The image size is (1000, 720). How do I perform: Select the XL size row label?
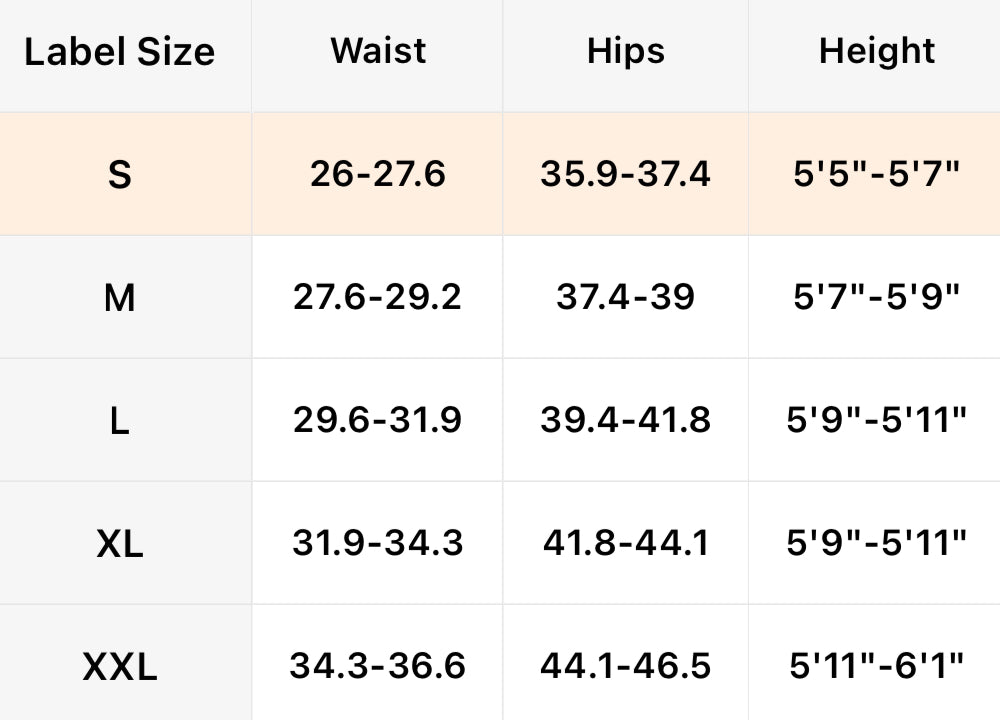coord(119,544)
